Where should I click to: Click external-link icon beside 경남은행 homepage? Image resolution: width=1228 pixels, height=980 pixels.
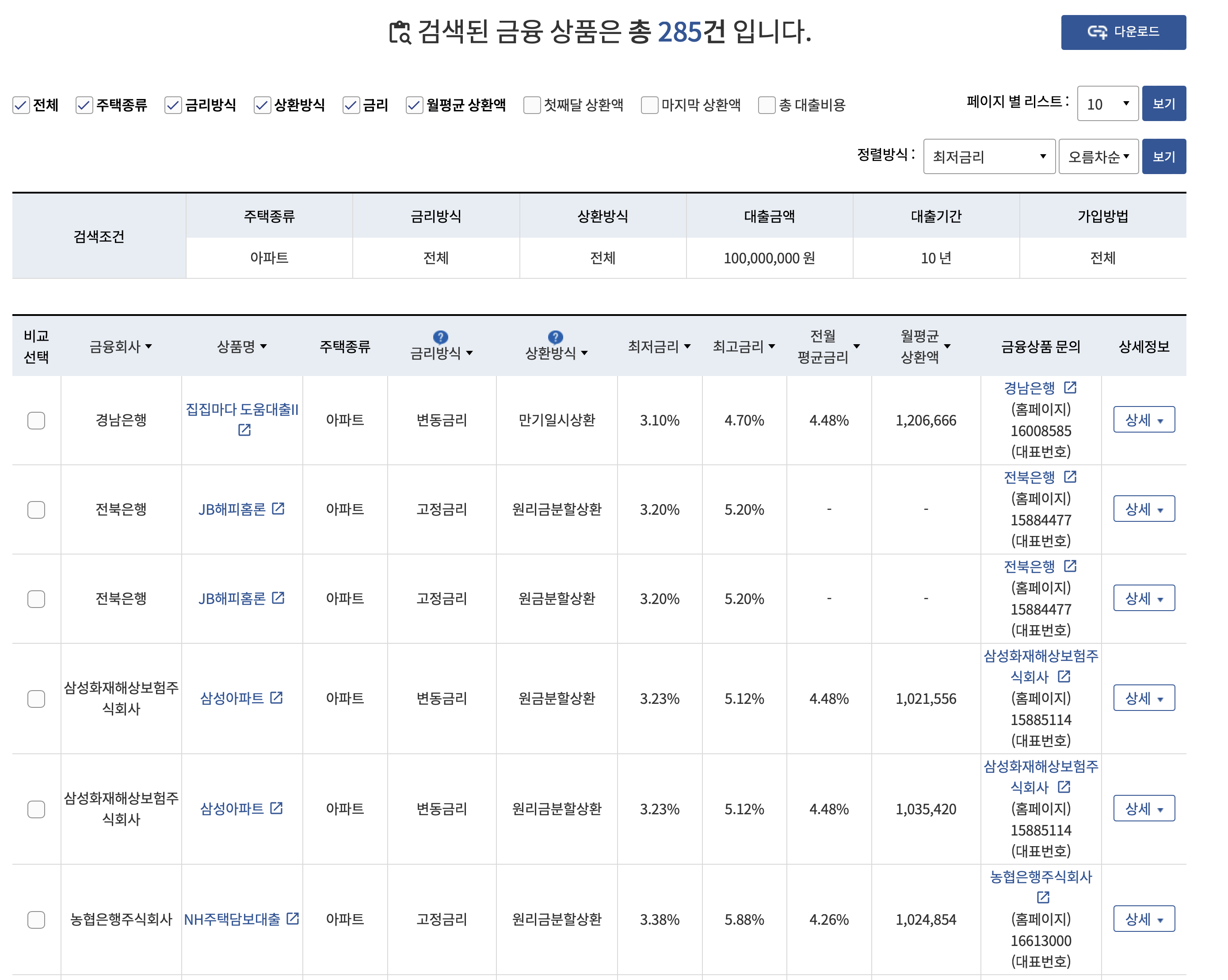click(1070, 388)
